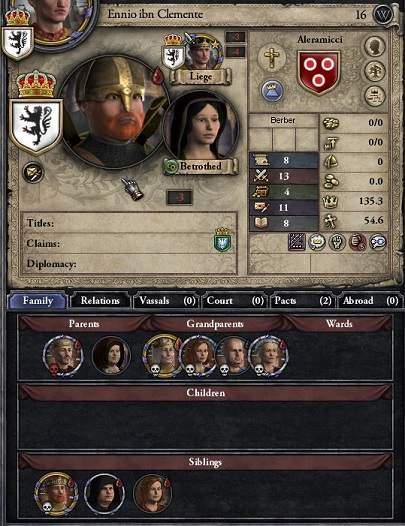
Task: Switch to the Relations tab
Action: pos(100,301)
